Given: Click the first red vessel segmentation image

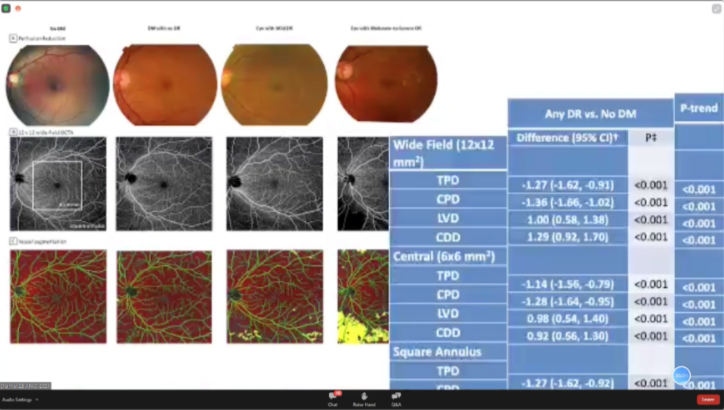Looking at the screenshot, I should coord(57,297).
